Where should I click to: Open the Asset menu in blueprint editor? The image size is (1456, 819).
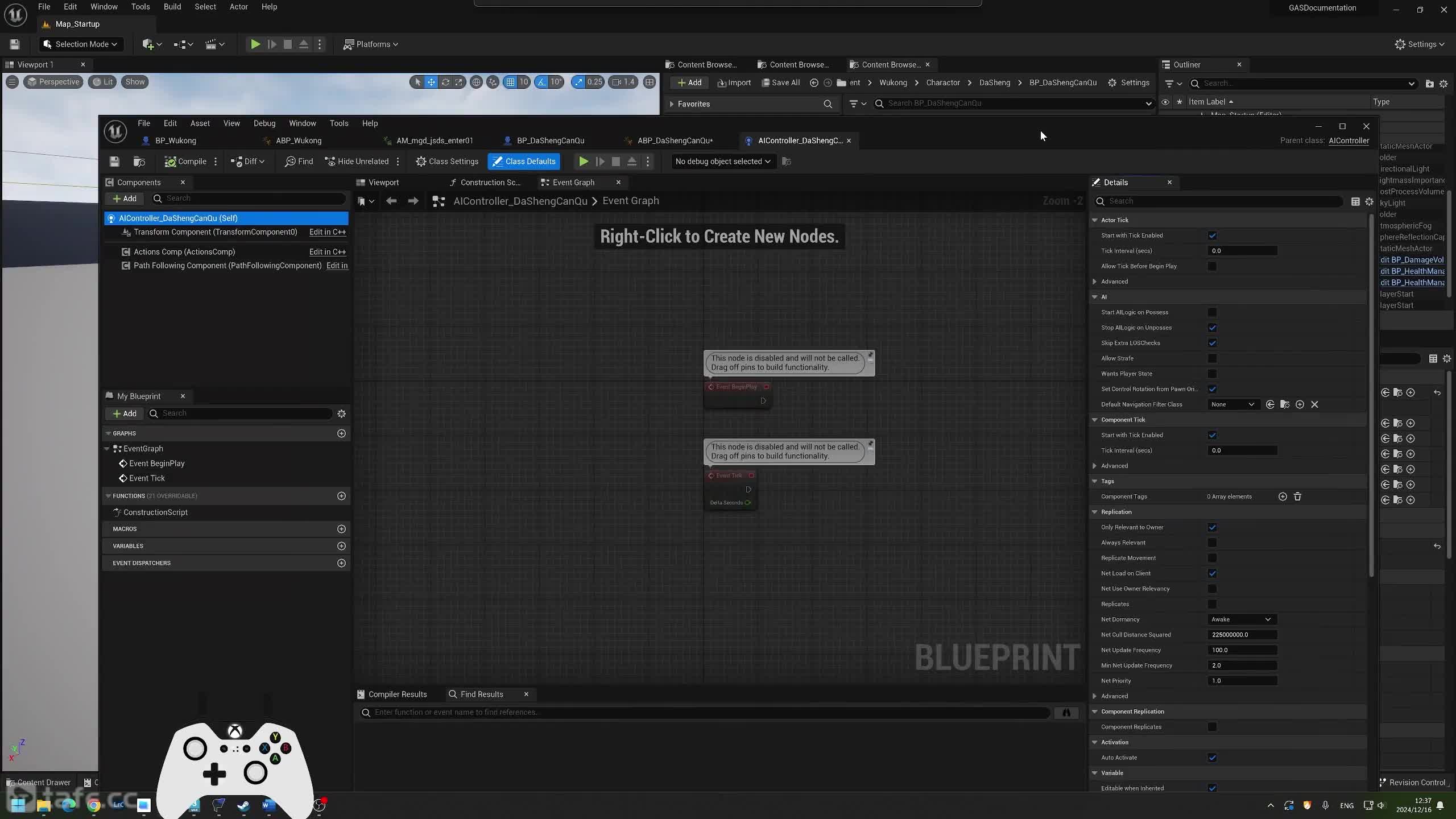point(200,123)
